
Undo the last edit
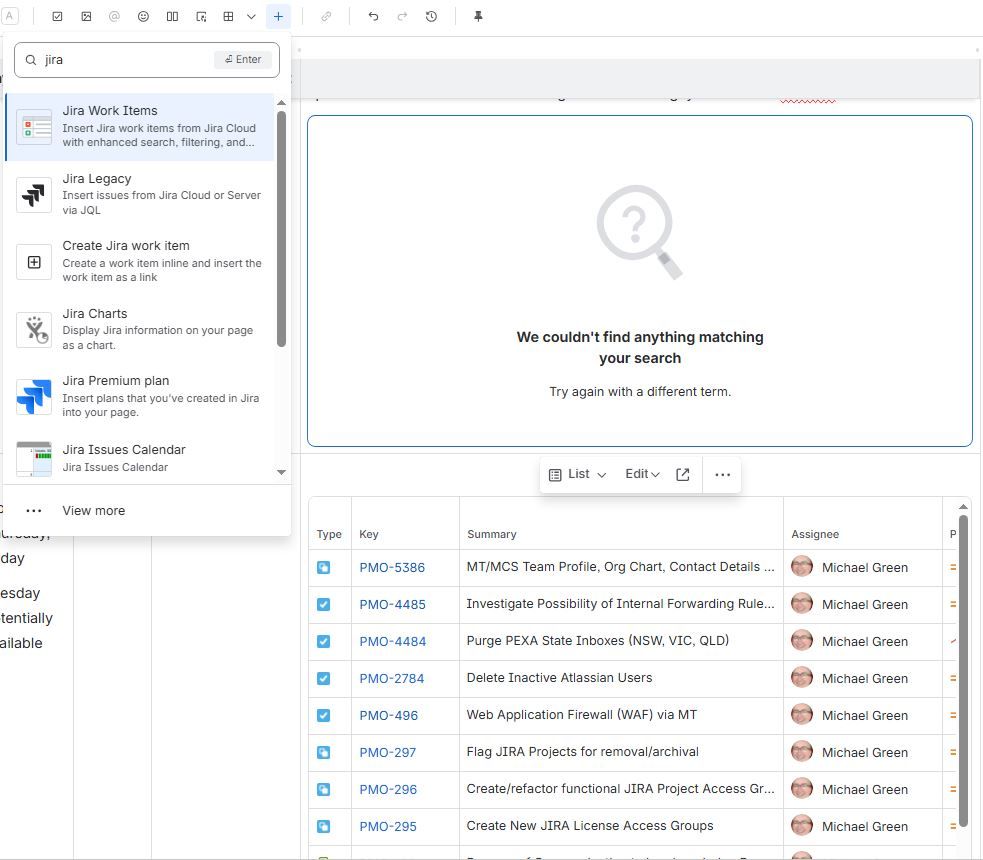click(373, 16)
